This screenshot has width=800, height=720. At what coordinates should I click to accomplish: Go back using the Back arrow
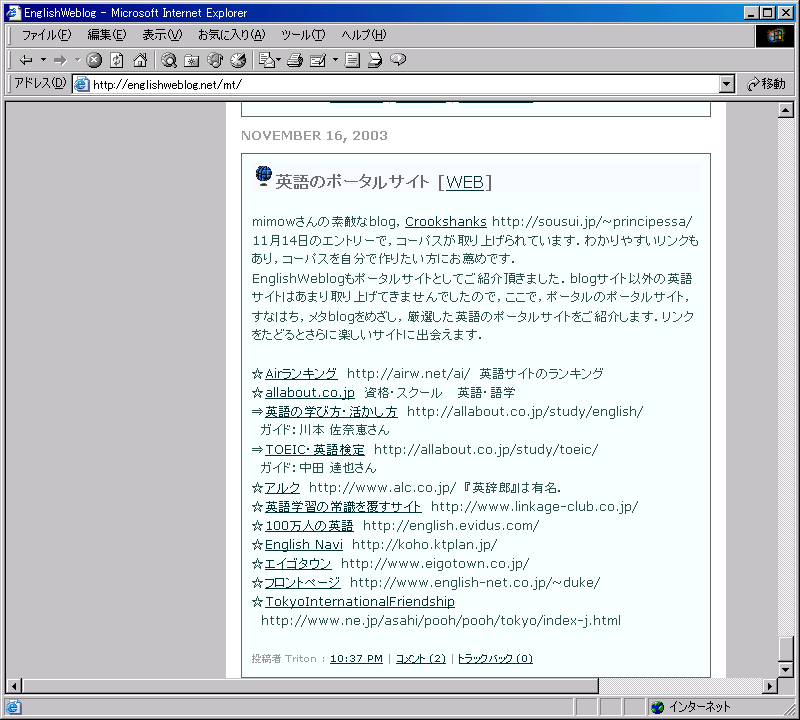tap(26, 60)
